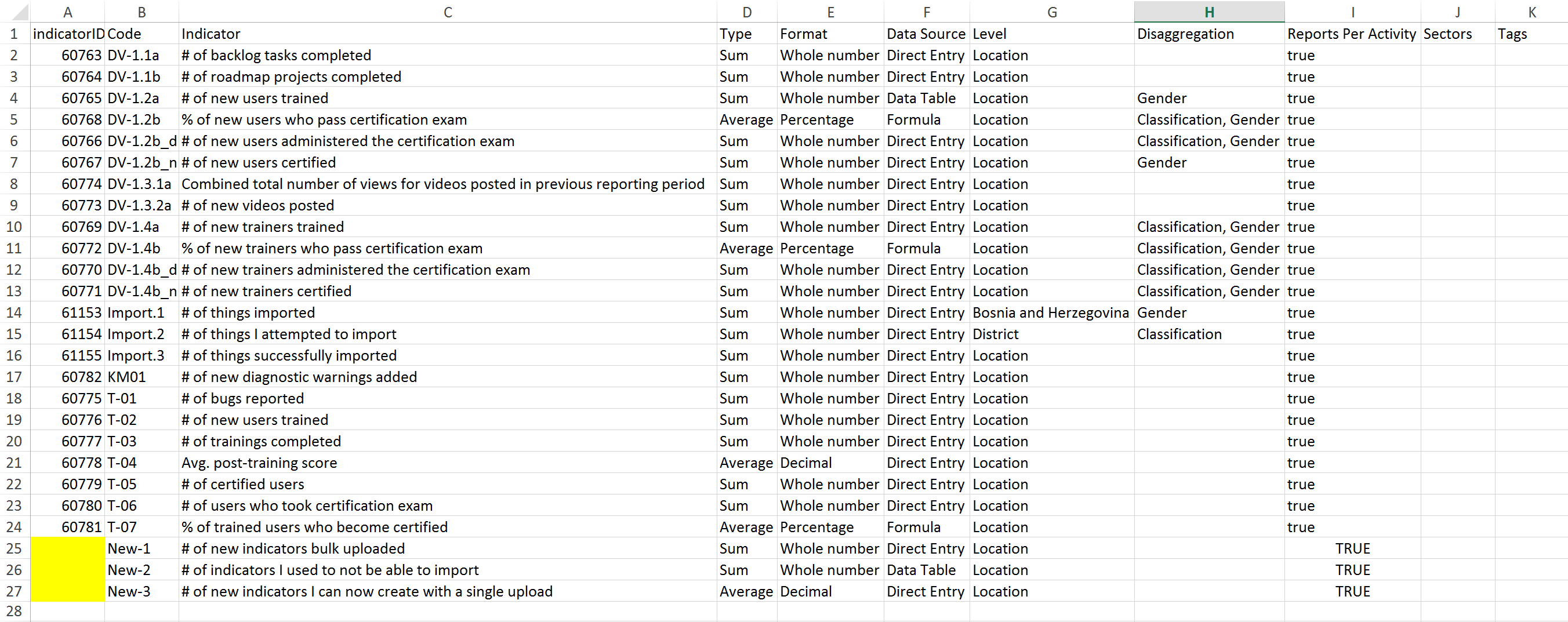1568x622 pixels.
Task: Click the yellow cell beside New-3
Action: tap(68, 592)
